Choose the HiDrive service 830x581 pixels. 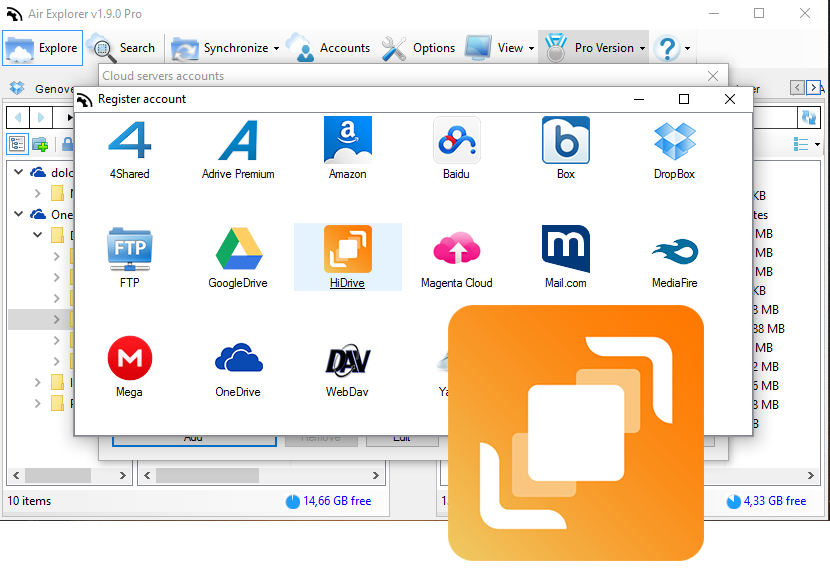(x=347, y=257)
